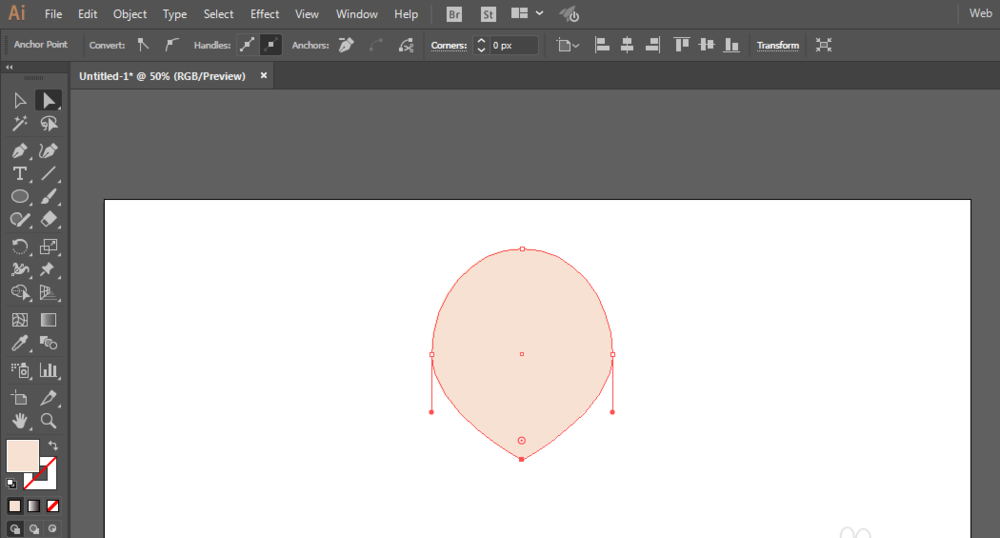Open Adobe Stock via St icon

(x=488, y=14)
